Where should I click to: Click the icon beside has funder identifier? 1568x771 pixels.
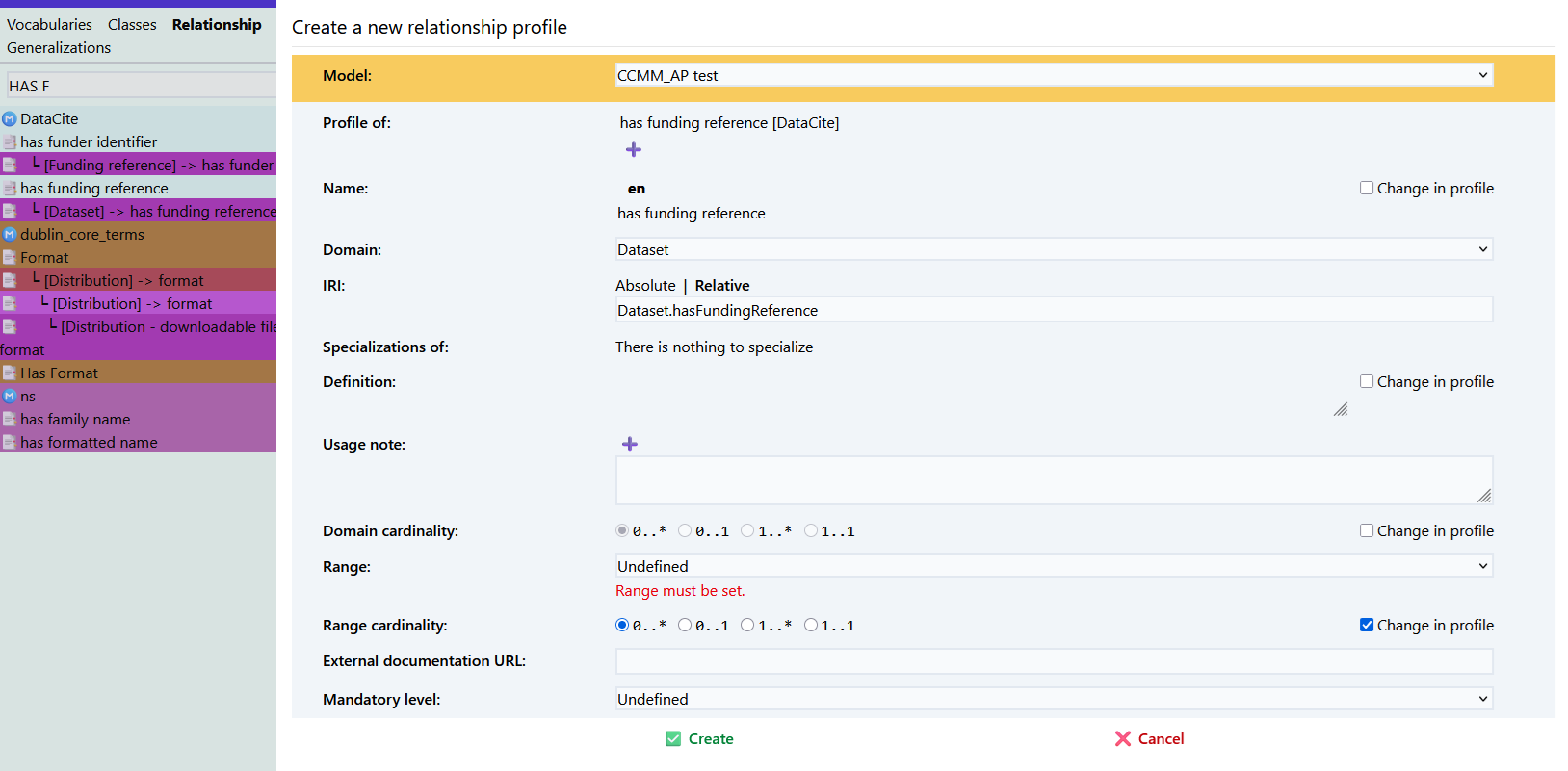[x=10, y=142]
